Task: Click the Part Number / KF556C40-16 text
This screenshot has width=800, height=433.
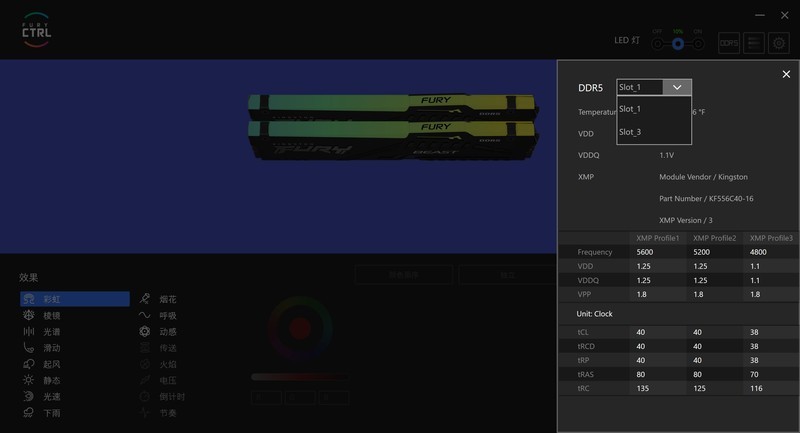Action: pyautogui.click(x=706, y=199)
